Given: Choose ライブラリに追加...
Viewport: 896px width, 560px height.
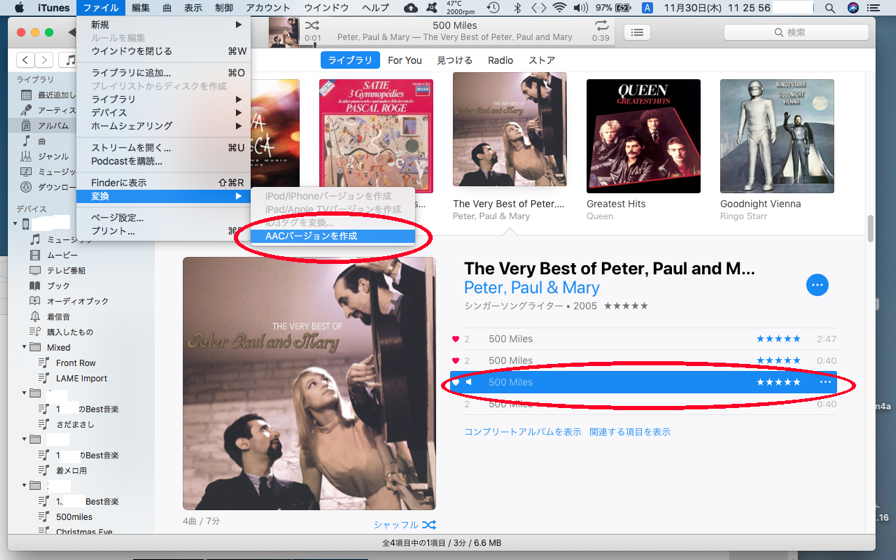Looking at the screenshot, I should (163, 73).
